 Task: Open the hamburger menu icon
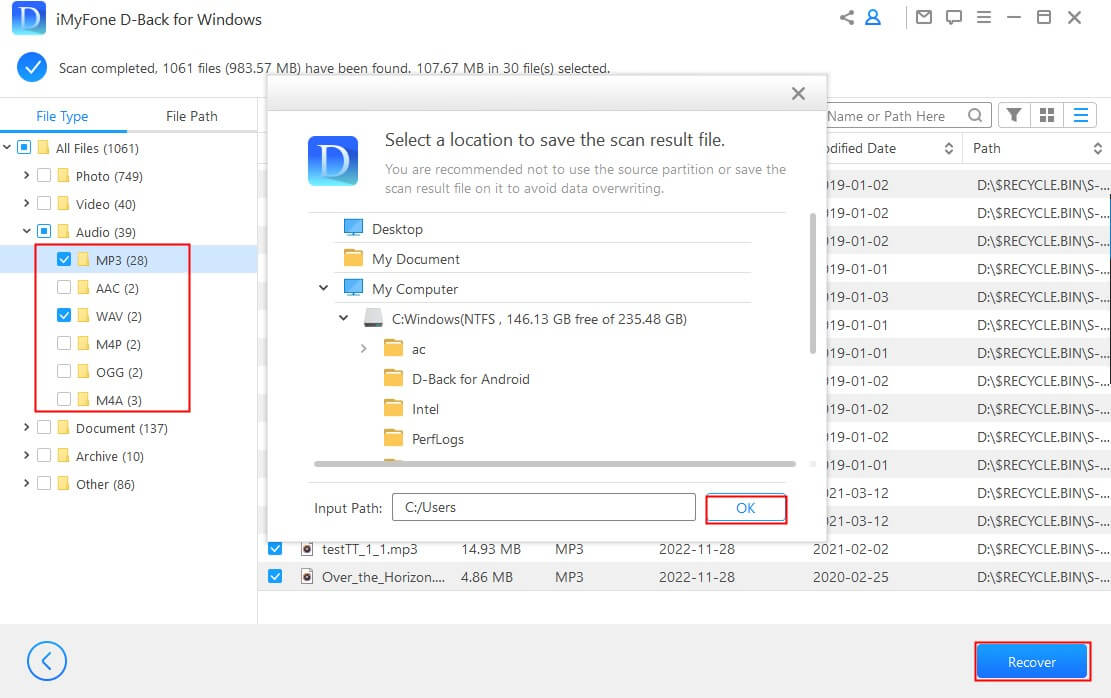pos(984,17)
